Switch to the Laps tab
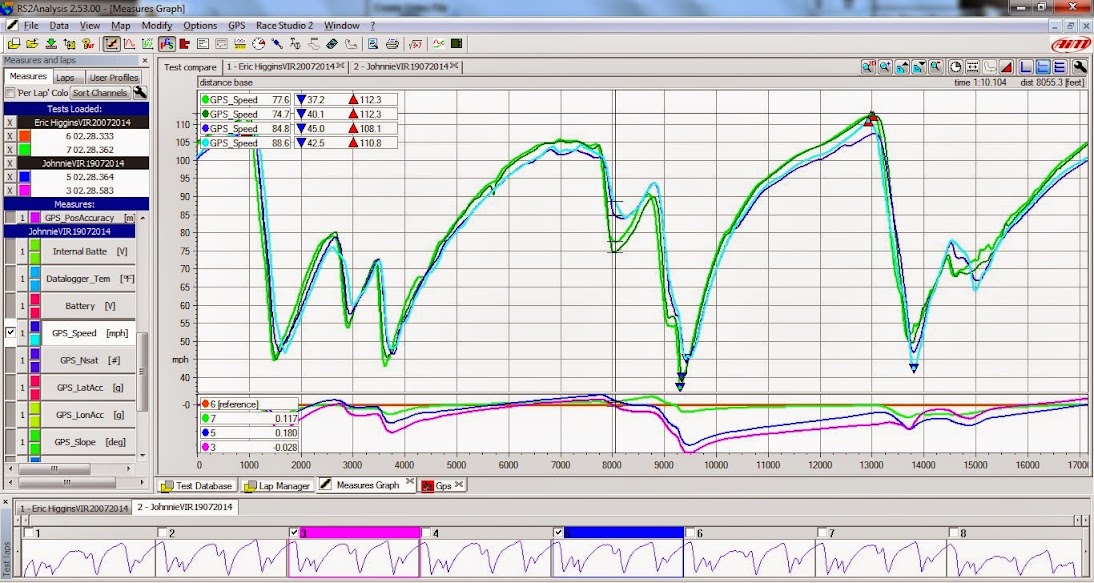This screenshot has height=583, width=1094. tap(68, 77)
